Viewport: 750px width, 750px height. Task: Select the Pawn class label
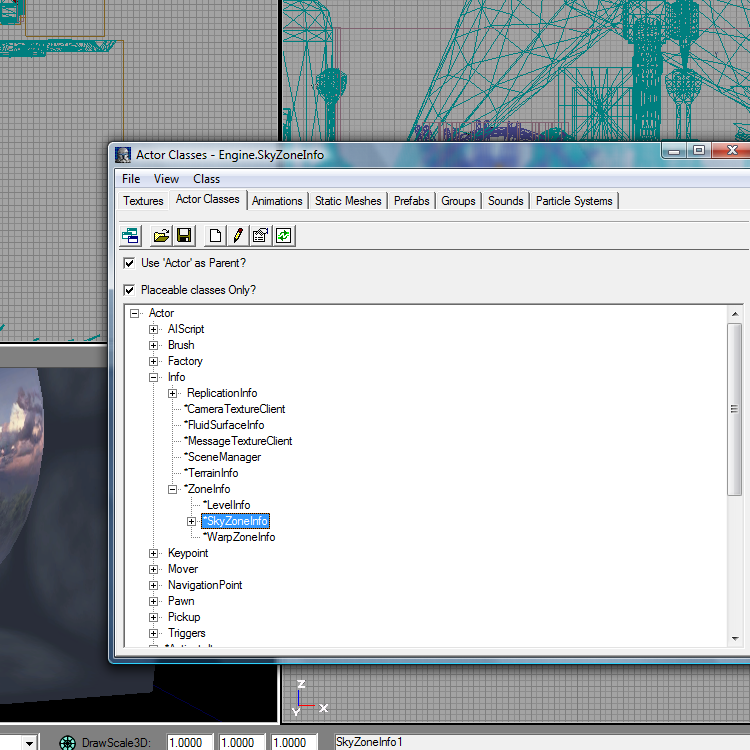click(181, 601)
